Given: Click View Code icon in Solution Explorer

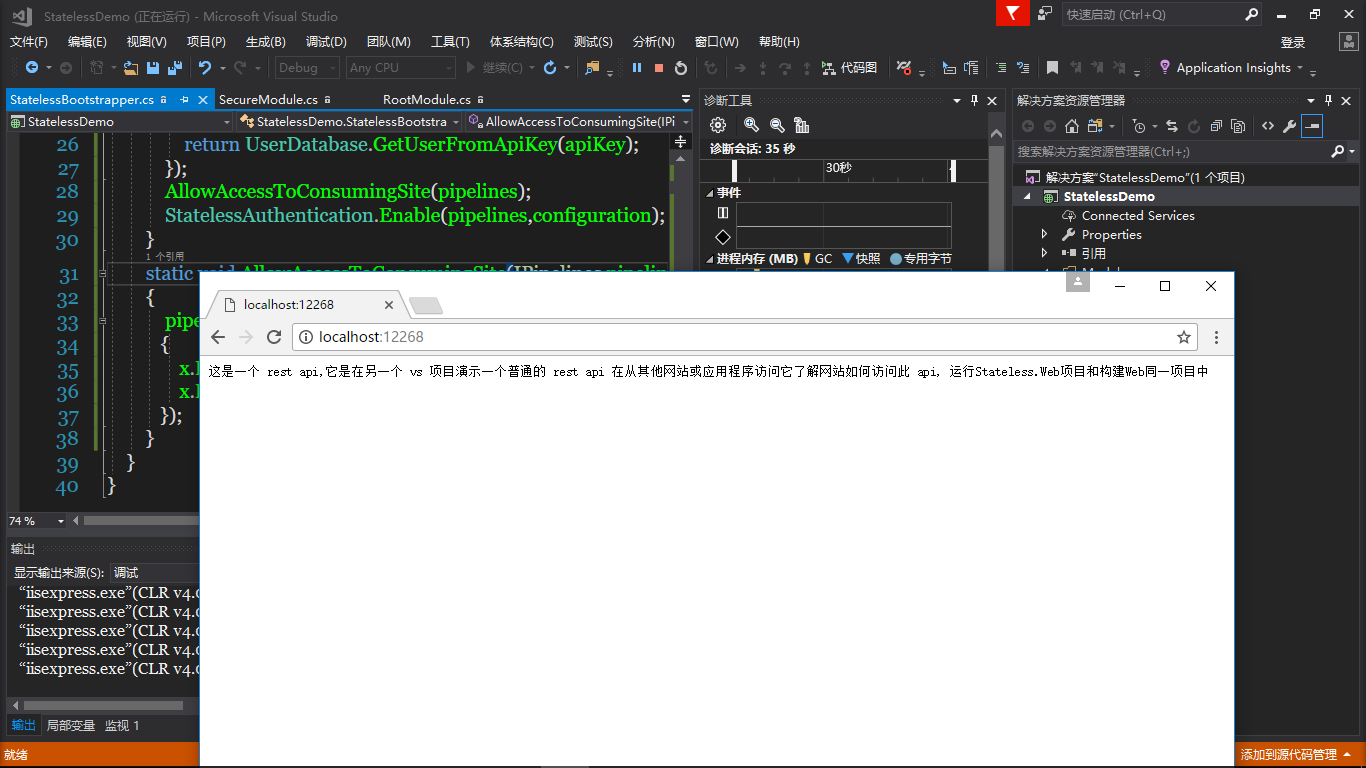Looking at the screenshot, I should click(1268, 126).
